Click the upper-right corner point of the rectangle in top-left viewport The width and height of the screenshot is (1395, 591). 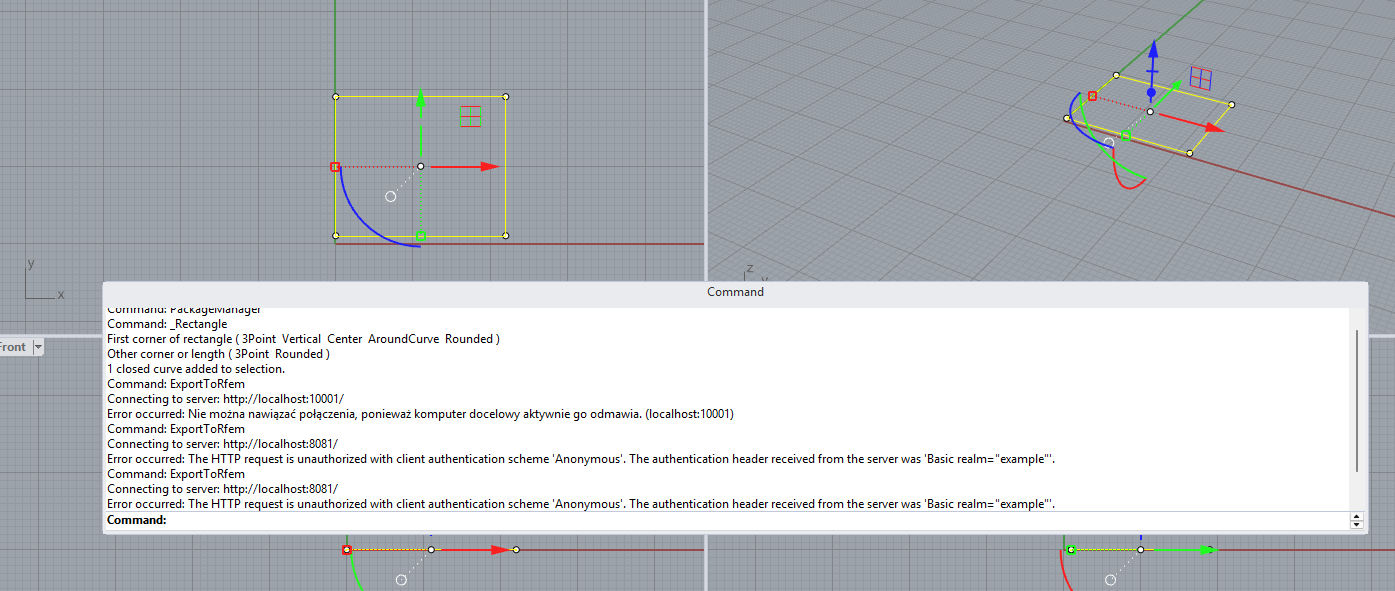tap(505, 97)
